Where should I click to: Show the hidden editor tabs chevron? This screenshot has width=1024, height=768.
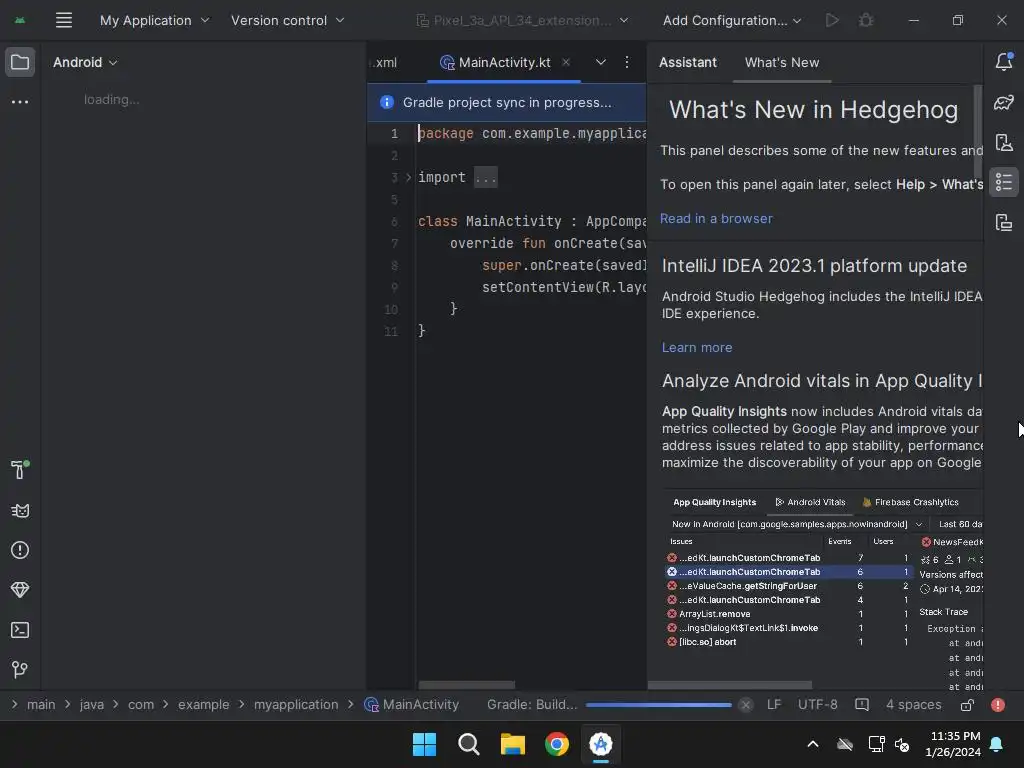click(601, 62)
